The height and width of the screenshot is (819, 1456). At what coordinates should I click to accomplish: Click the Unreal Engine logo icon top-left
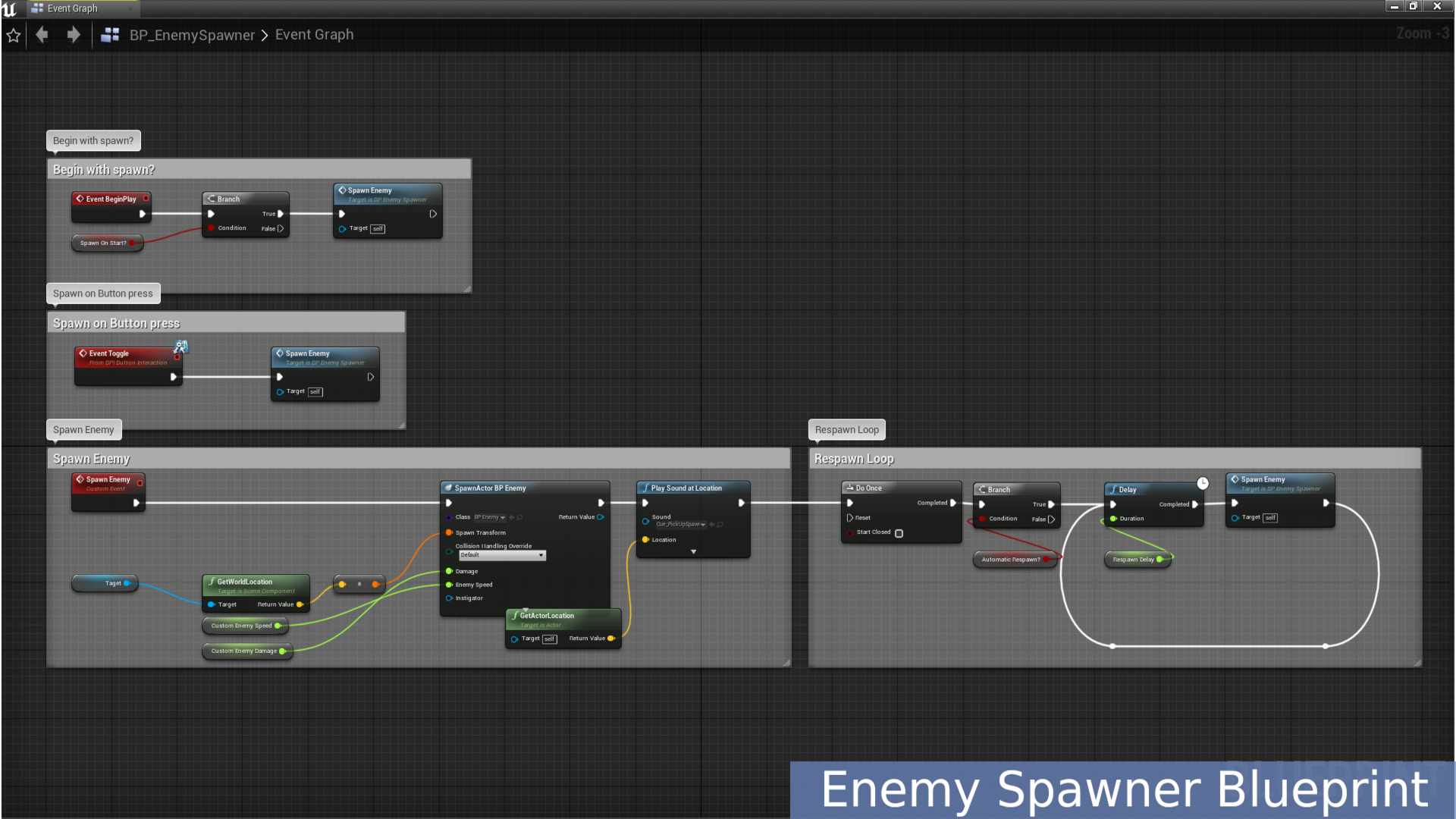[x=8, y=8]
